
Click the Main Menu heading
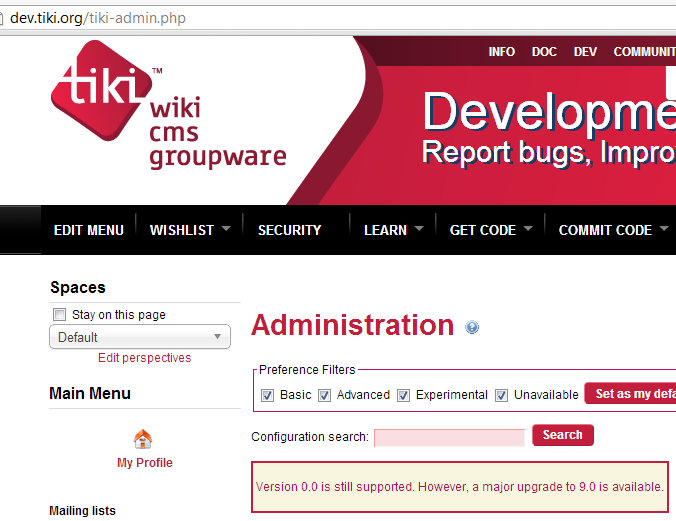click(x=90, y=393)
